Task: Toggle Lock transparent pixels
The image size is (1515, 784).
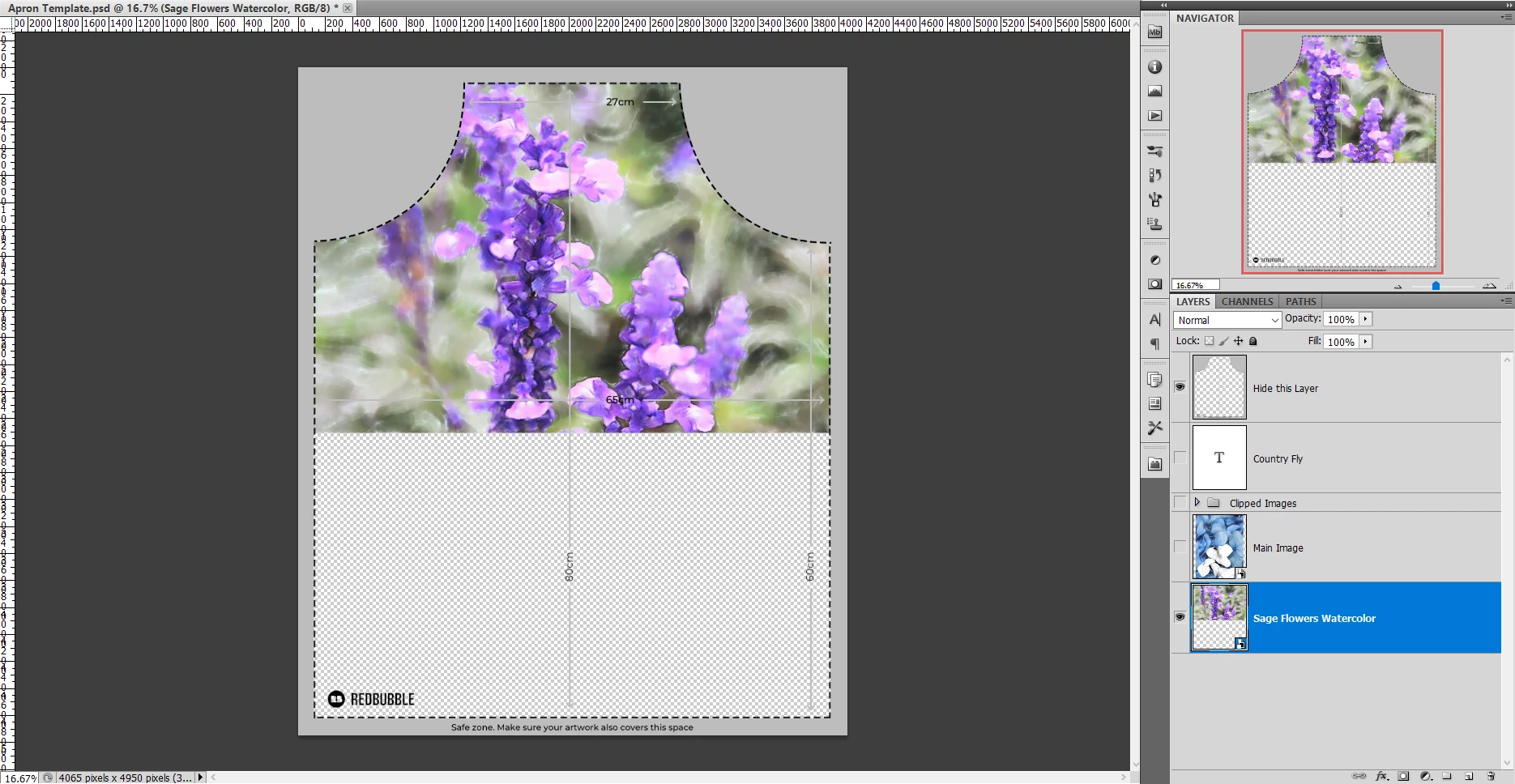Action: pos(1210,341)
